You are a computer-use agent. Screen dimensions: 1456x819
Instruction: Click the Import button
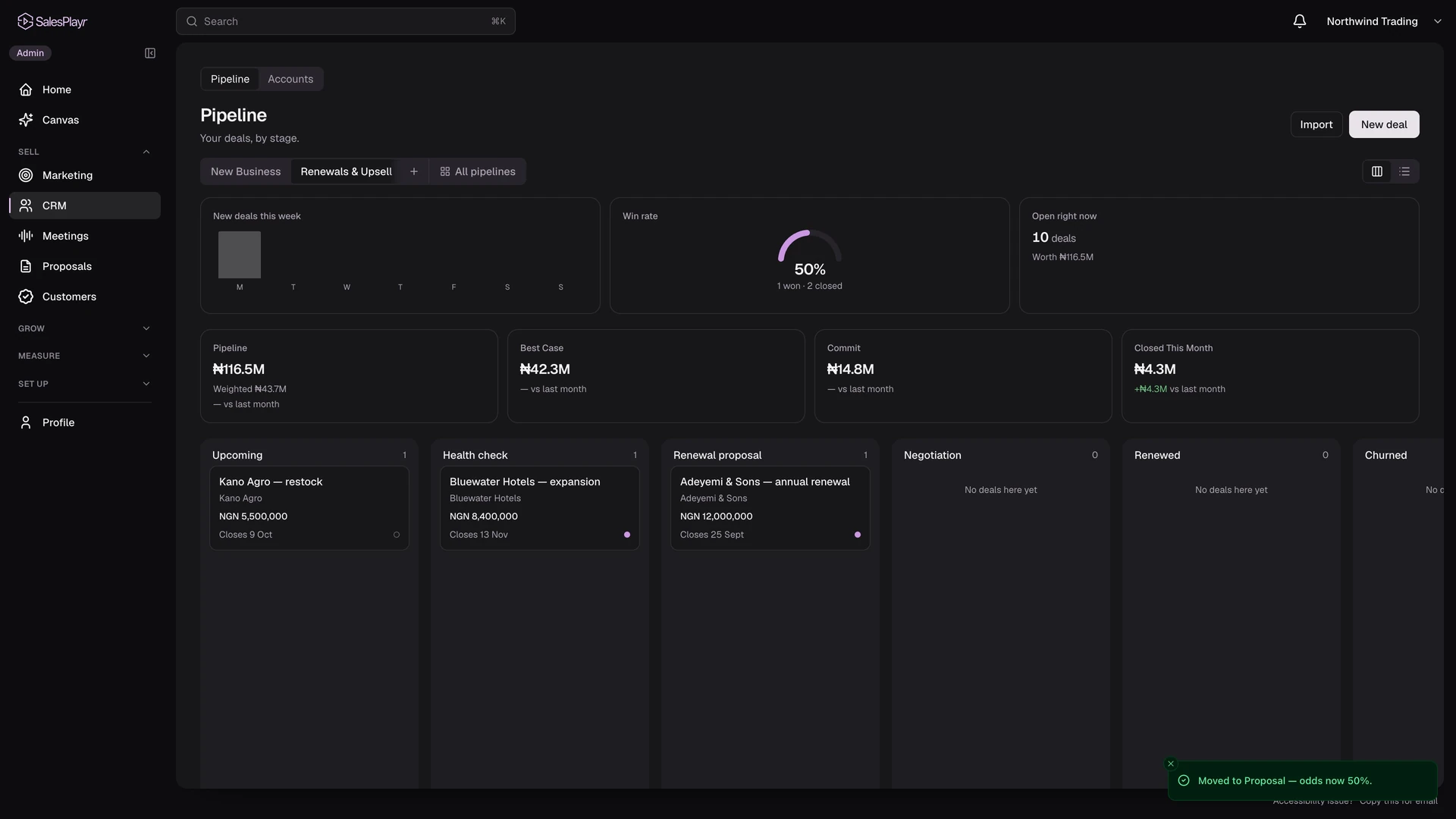pos(1316,124)
